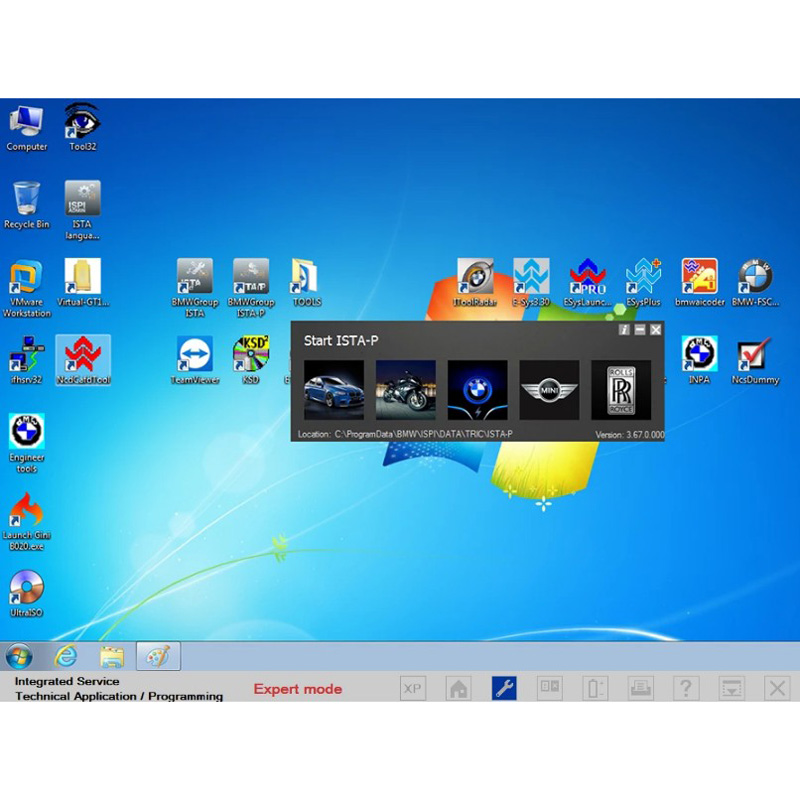Select the ESysLauncher PRO icon
Image resolution: width=800 pixels, height=800 pixels.
tap(587, 283)
